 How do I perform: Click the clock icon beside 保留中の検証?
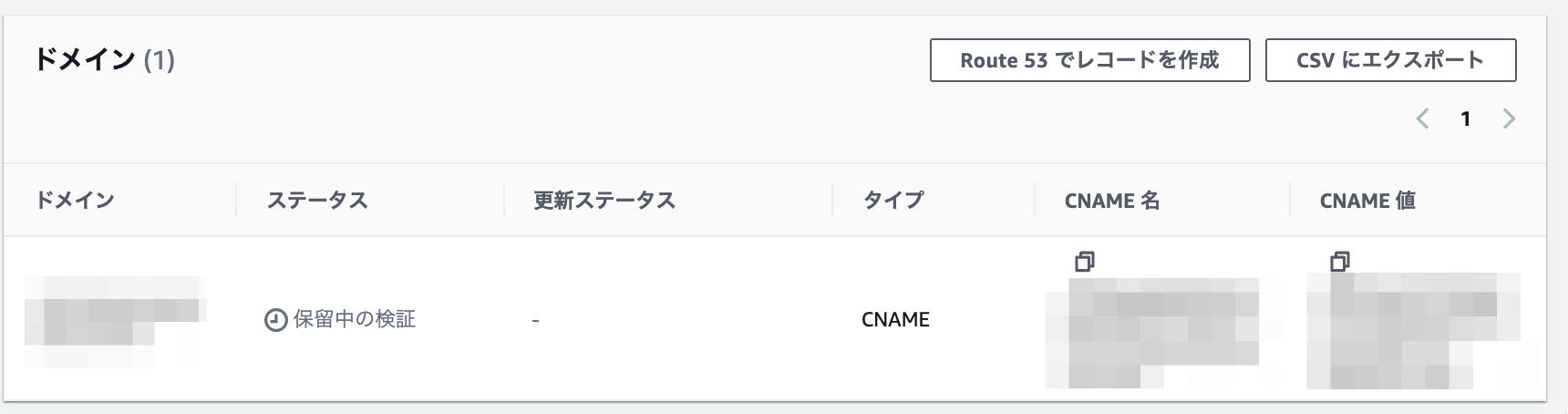[x=275, y=320]
